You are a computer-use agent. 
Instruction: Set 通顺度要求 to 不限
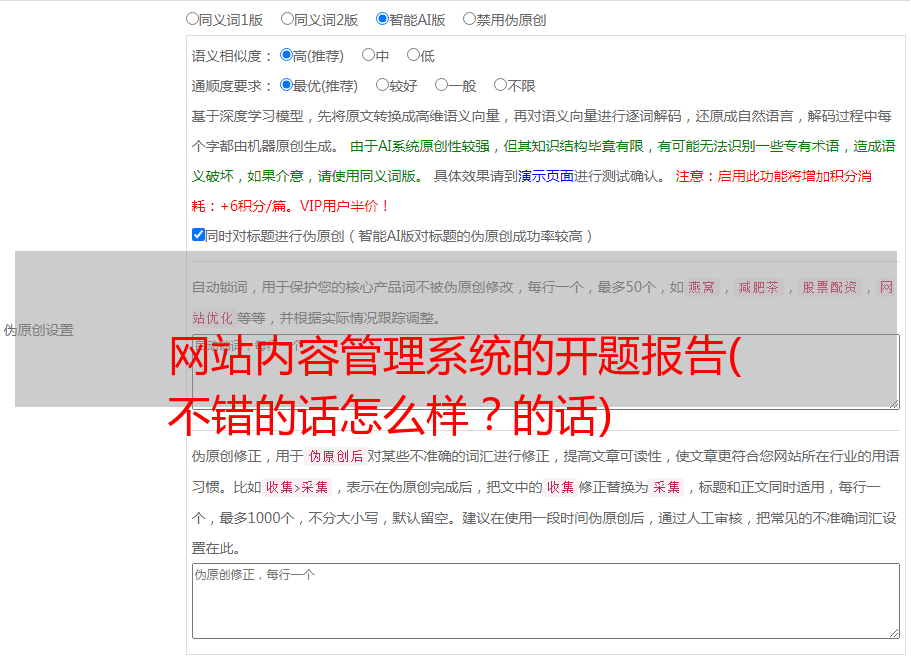pyautogui.click(x=500, y=85)
